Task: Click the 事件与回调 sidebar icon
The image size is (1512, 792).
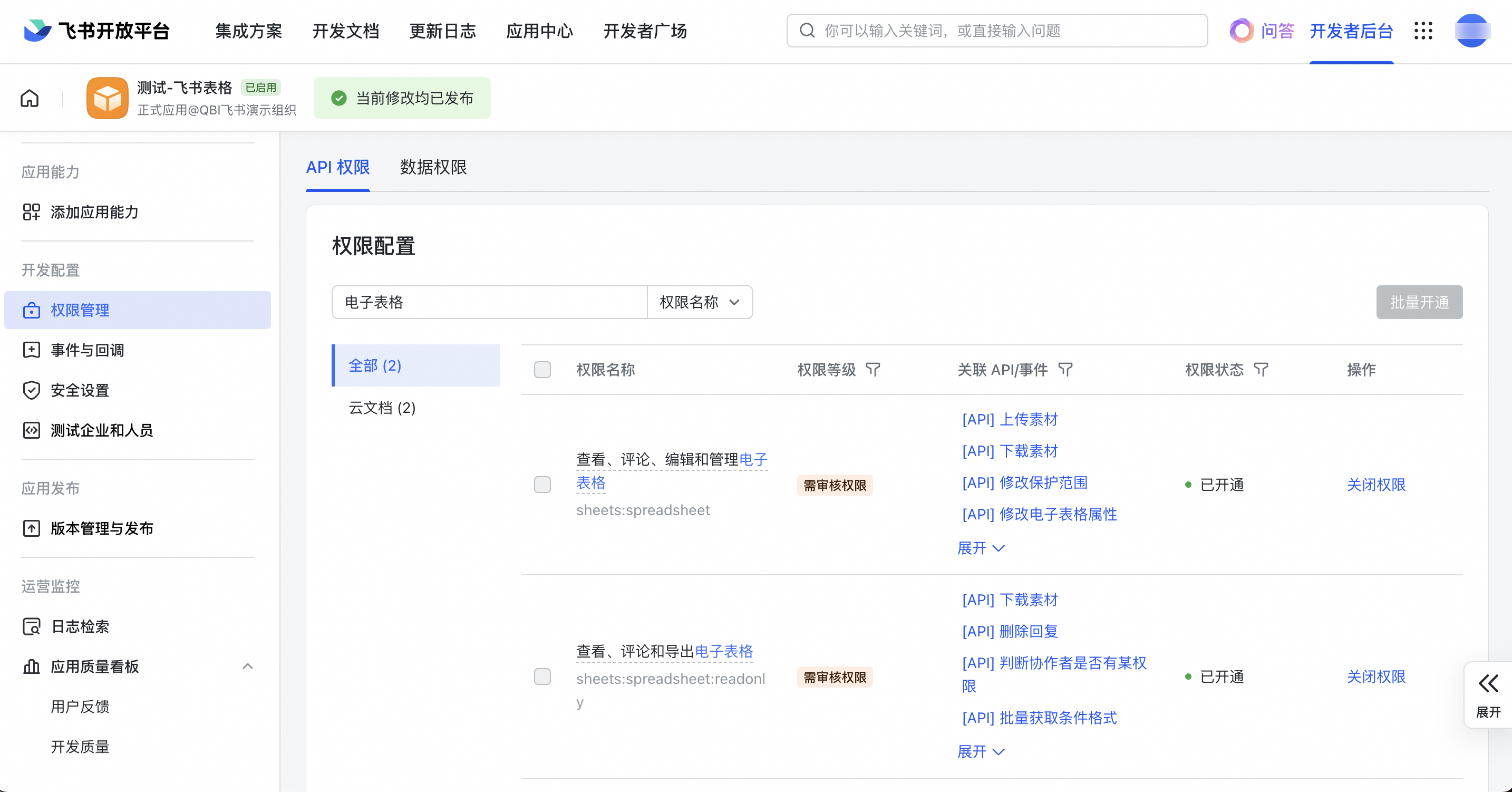Action: [31, 350]
